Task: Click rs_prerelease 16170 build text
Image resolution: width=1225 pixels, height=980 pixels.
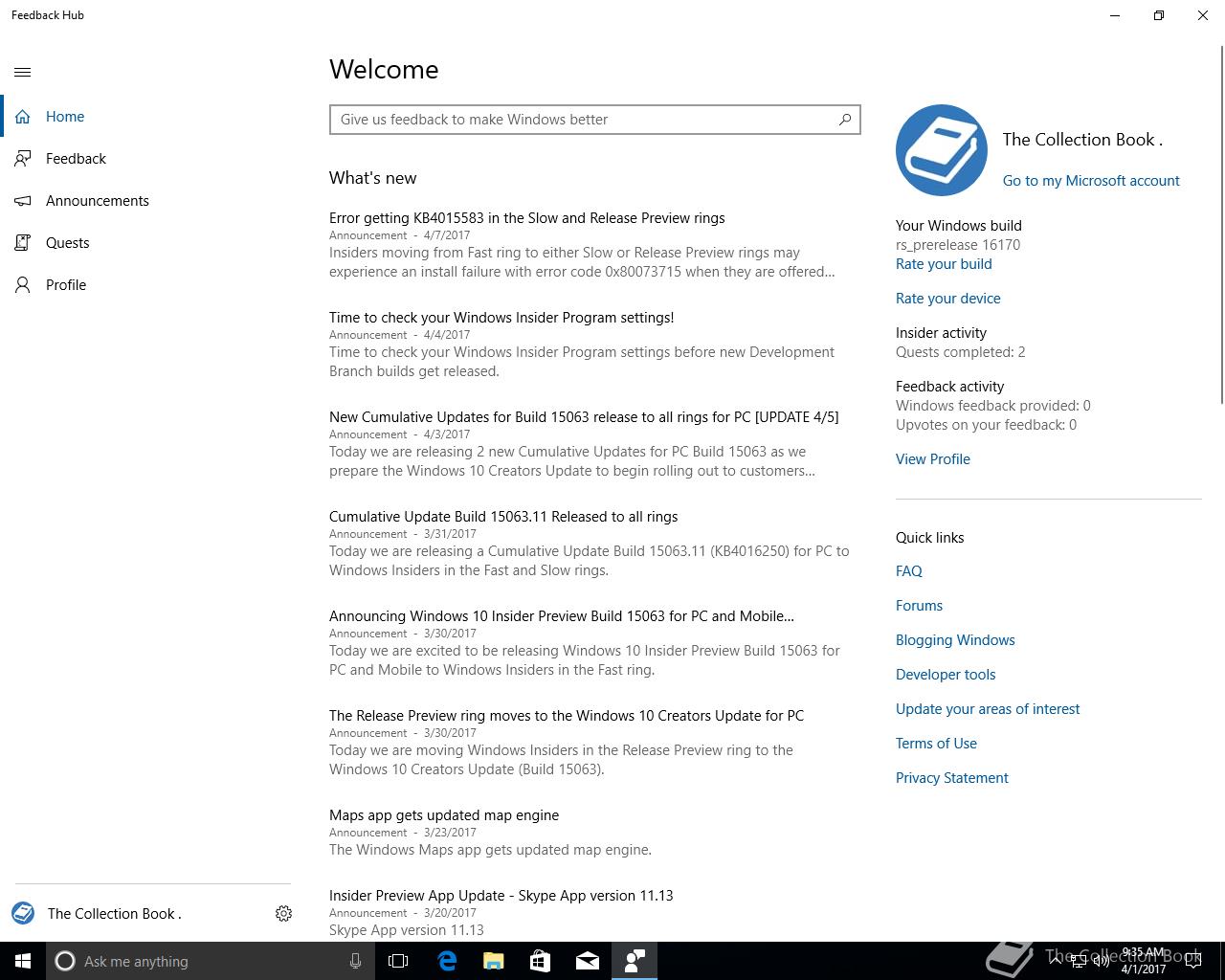Action: pyautogui.click(x=958, y=245)
